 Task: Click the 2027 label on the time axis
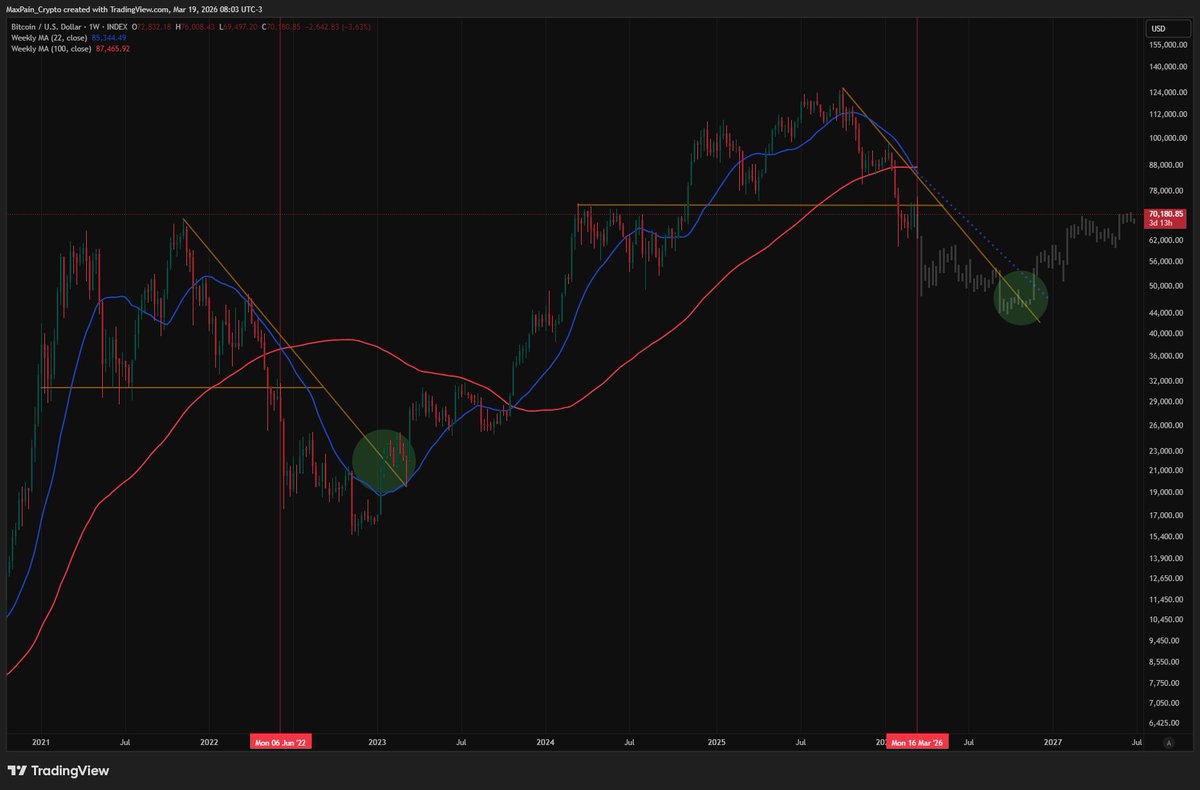1052,743
